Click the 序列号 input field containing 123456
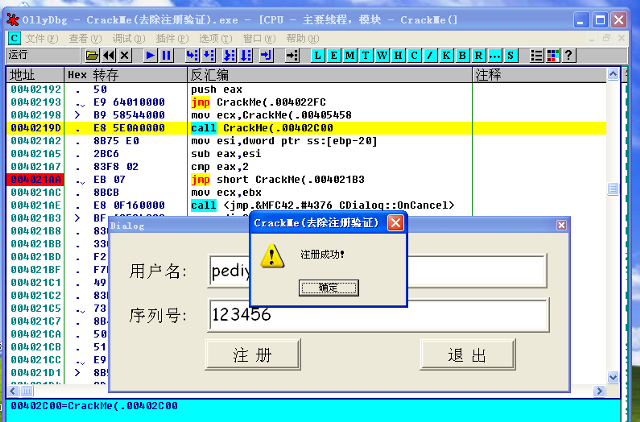This screenshot has width=640, height=422. point(378,315)
